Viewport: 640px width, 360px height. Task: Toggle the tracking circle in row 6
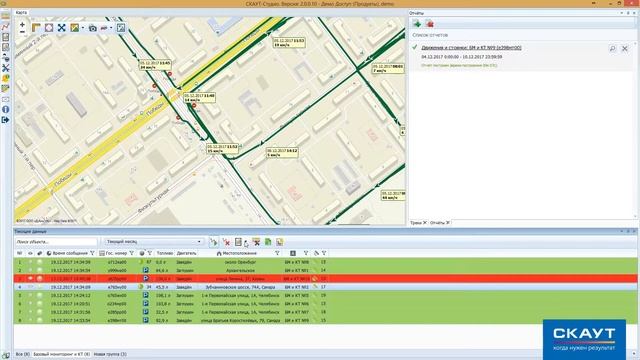click(x=40, y=304)
